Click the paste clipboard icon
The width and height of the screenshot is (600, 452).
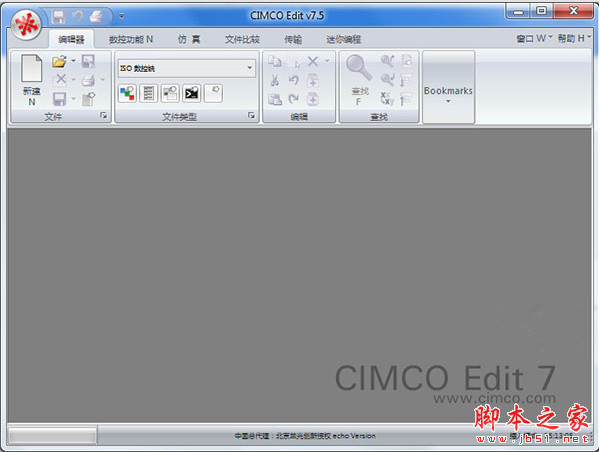pyautogui.click(x=275, y=99)
